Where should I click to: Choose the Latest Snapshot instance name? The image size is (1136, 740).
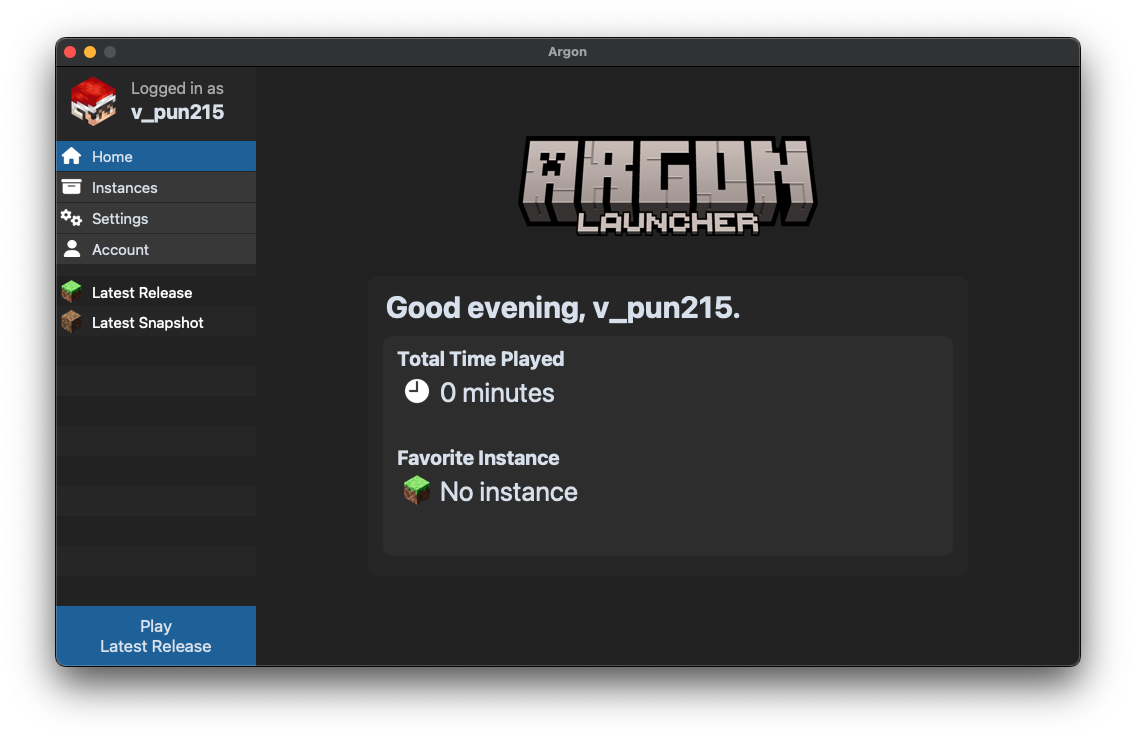click(147, 323)
